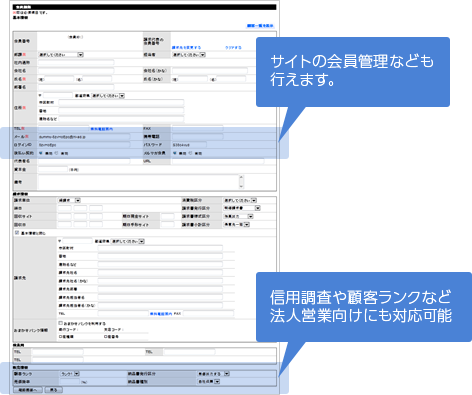Click the パスワード input field
Screen dimensions: 472x395
tap(189, 145)
